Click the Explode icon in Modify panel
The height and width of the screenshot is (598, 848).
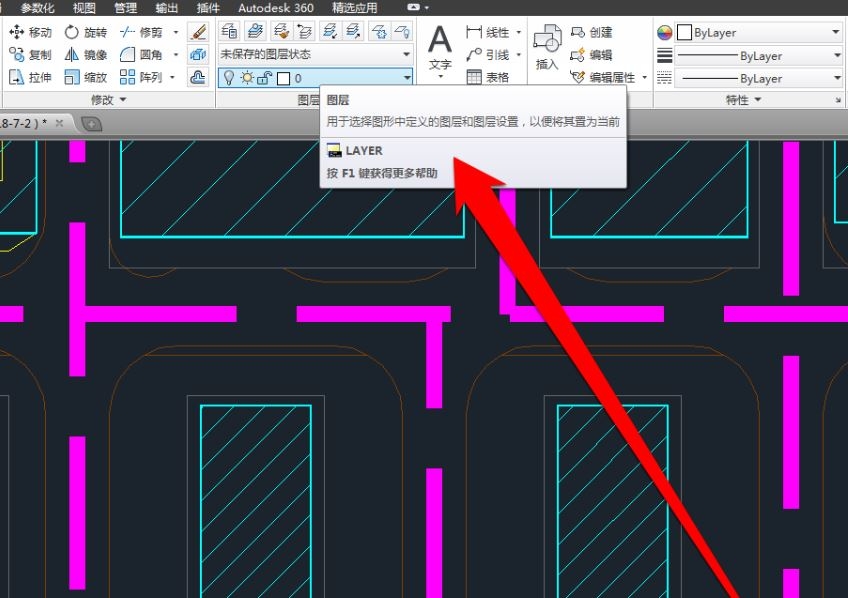click(198, 55)
